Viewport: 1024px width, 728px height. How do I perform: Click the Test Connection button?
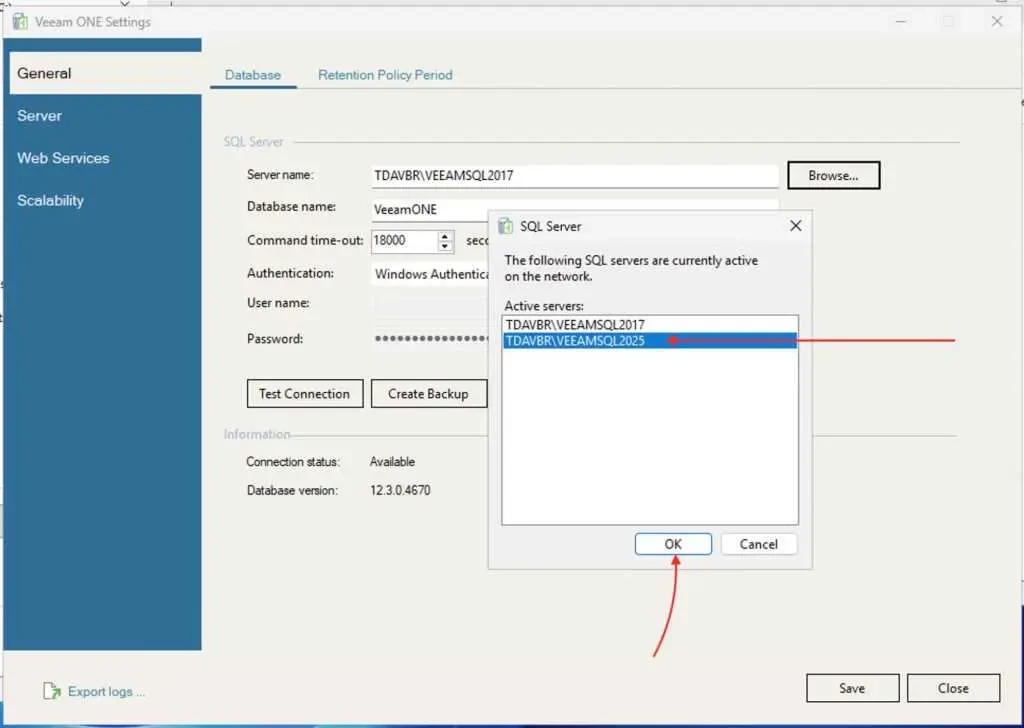[305, 394]
